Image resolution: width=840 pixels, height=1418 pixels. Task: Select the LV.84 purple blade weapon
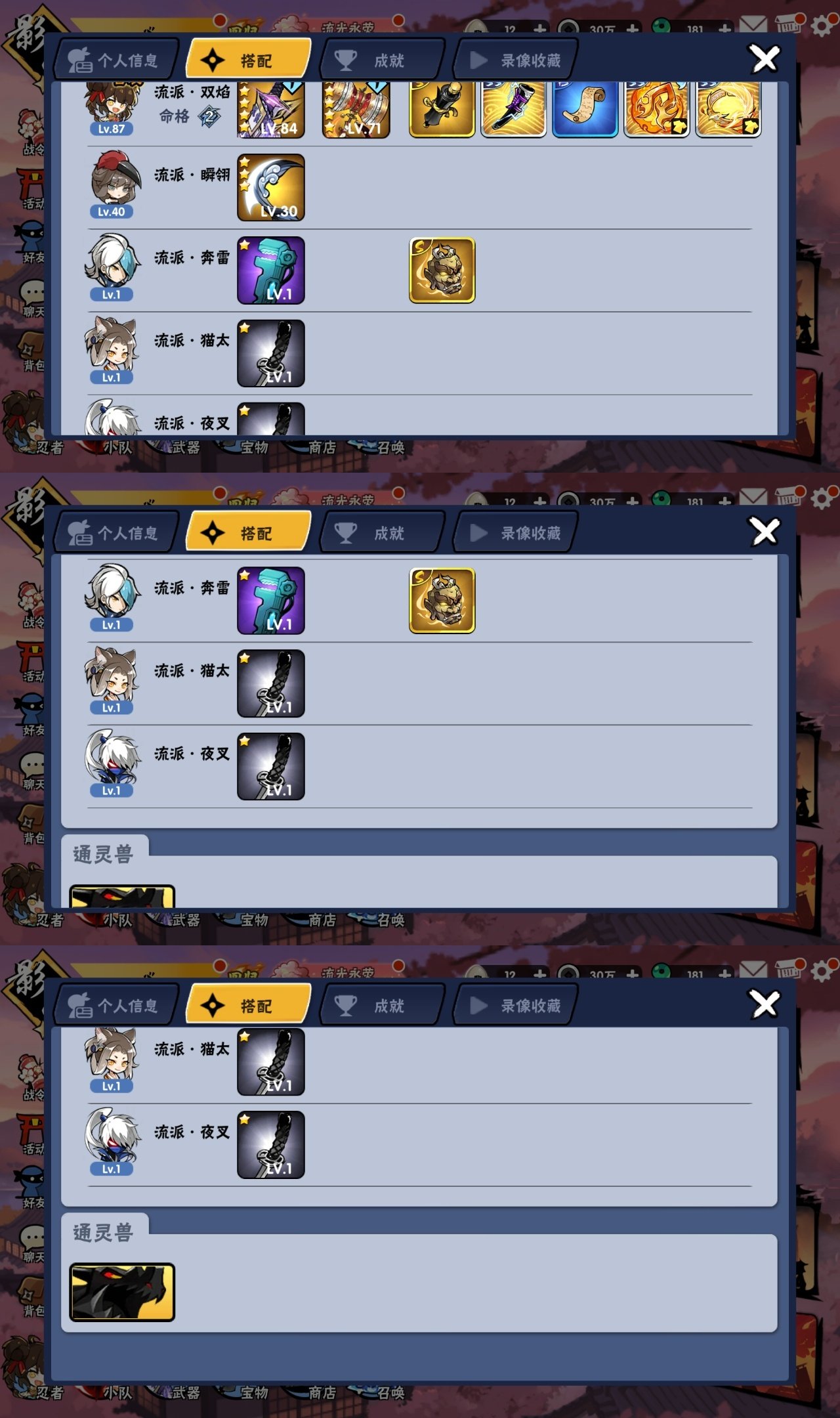[271, 110]
